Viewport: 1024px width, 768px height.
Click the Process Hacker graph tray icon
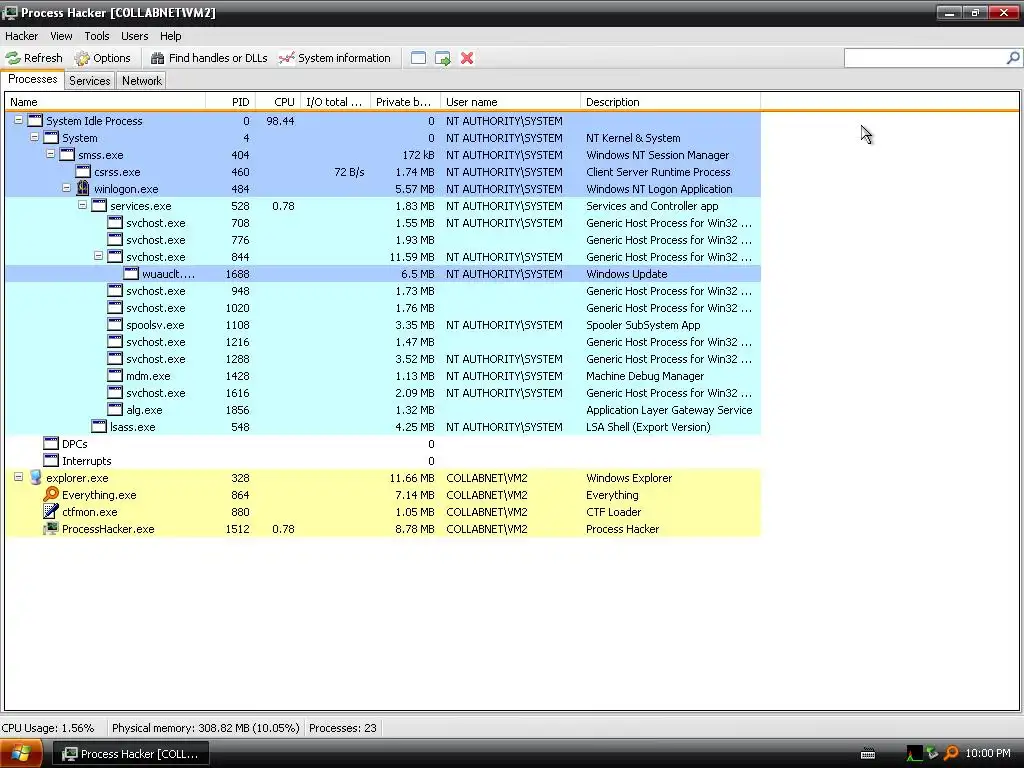[x=914, y=754]
